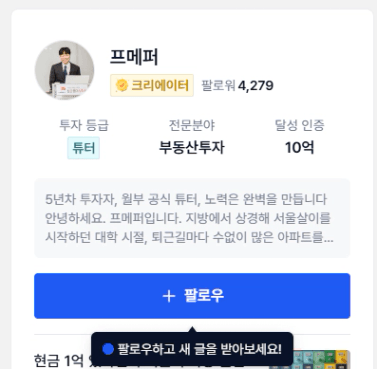The image size is (377, 369).
Task: Select the 크리에이터 badge label
Action: [x=152, y=85]
